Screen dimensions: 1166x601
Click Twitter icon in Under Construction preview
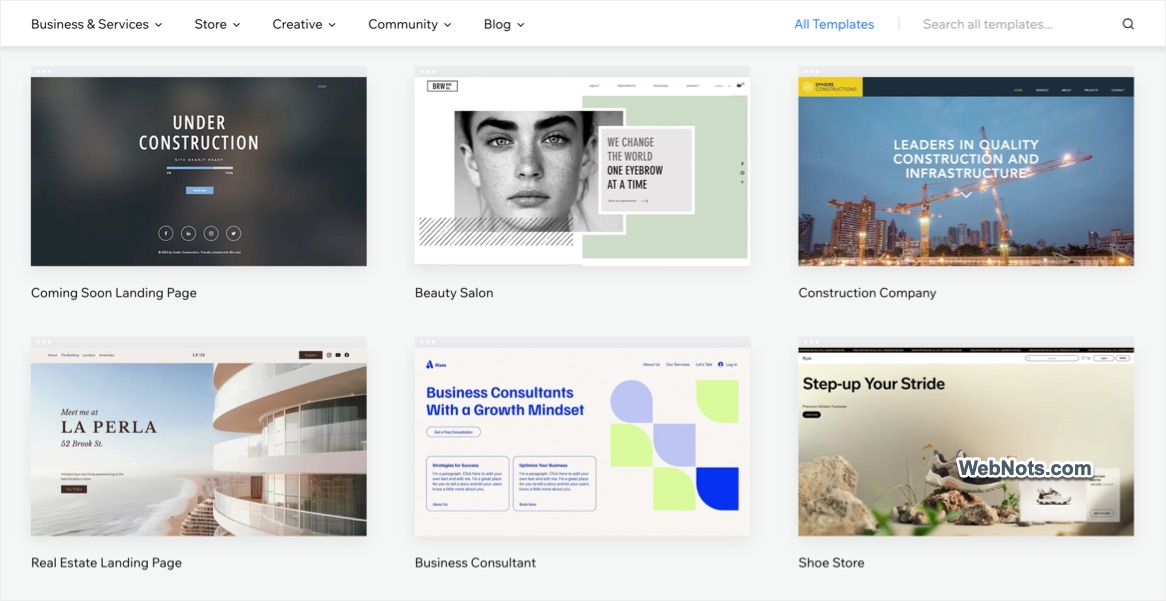tap(233, 234)
